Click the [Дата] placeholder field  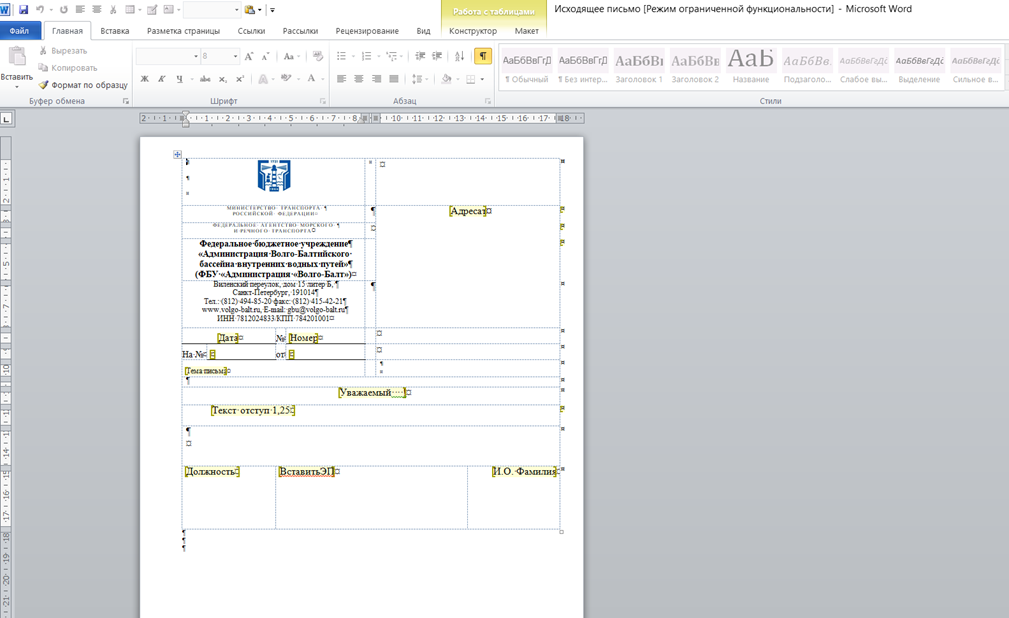(228, 337)
